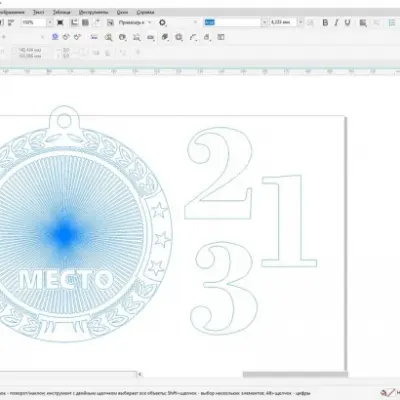400x400 pixels.
Task: Toggle the show grid icon
Action: point(85,22)
